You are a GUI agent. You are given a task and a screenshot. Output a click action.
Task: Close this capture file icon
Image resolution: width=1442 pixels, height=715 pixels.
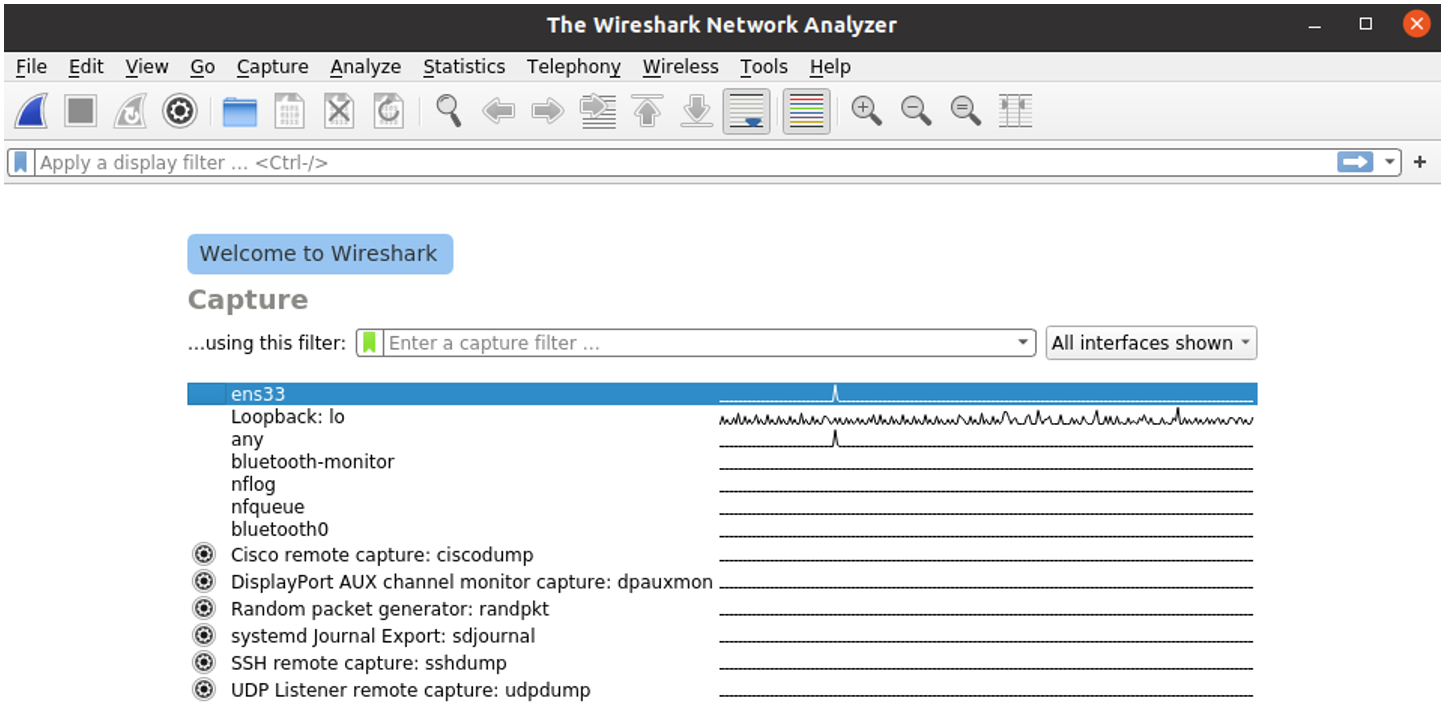tap(339, 111)
